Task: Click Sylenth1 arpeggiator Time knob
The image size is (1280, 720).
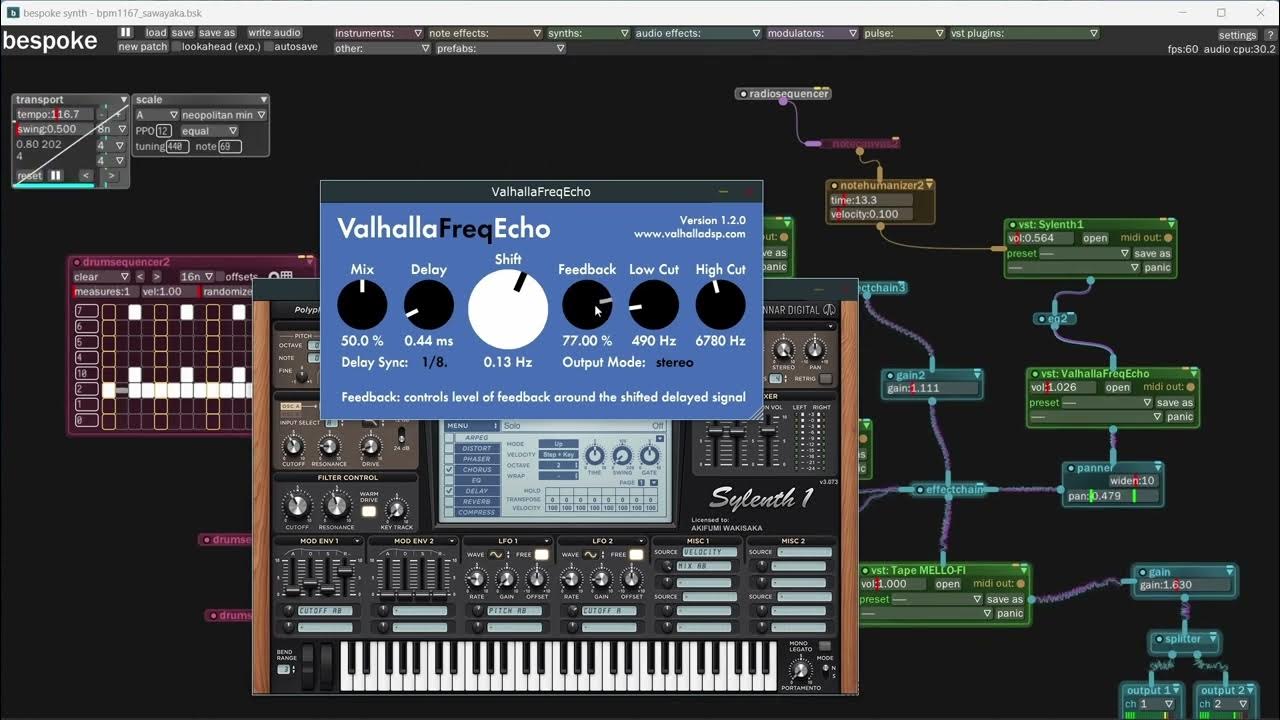Action: (x=594, y=456)
